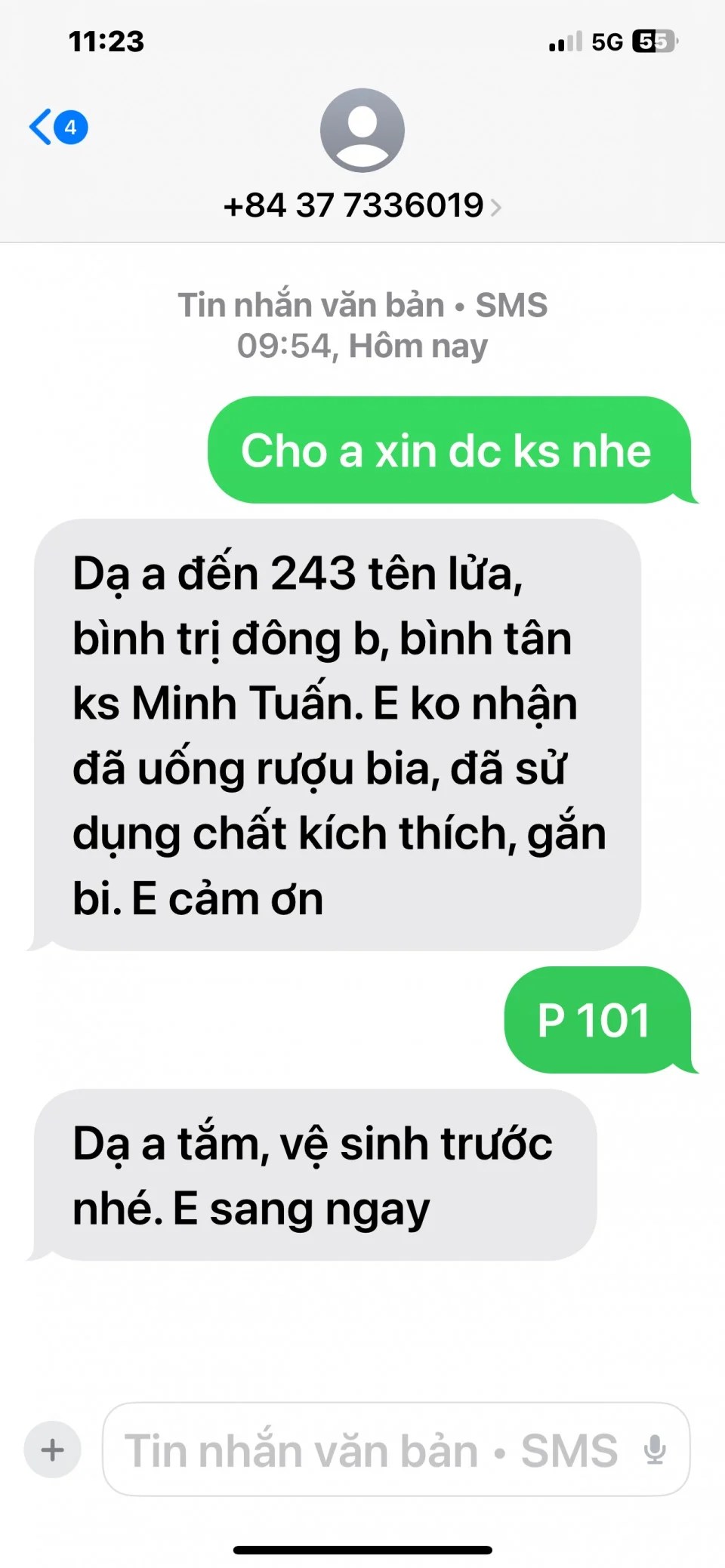Tap the 5G network indicator
The width and height of the screenshot is (725, 1568).
pos(607,42)
